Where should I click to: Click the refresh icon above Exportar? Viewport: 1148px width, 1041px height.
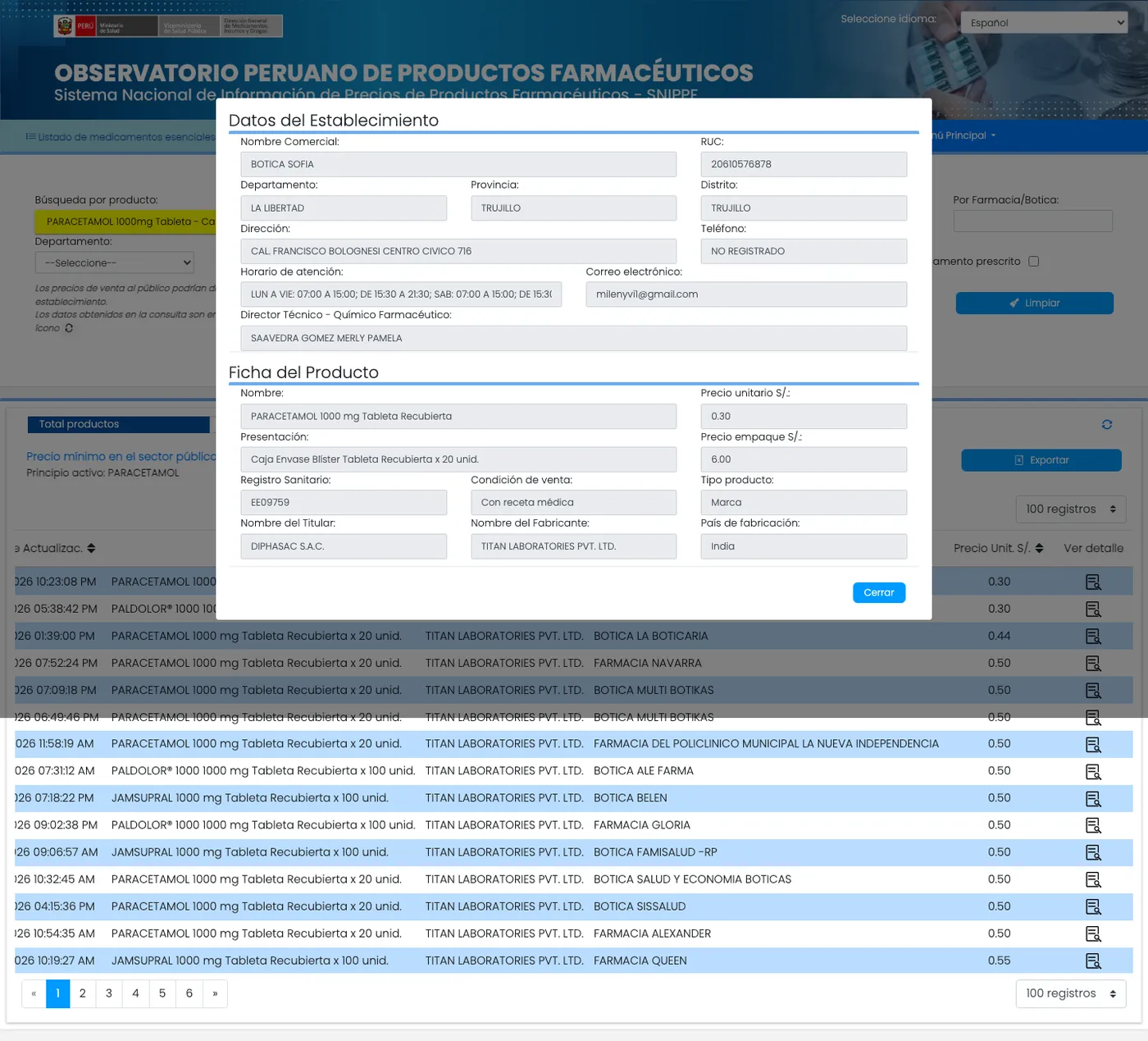pyautogui.click(x=1107, y=424)
